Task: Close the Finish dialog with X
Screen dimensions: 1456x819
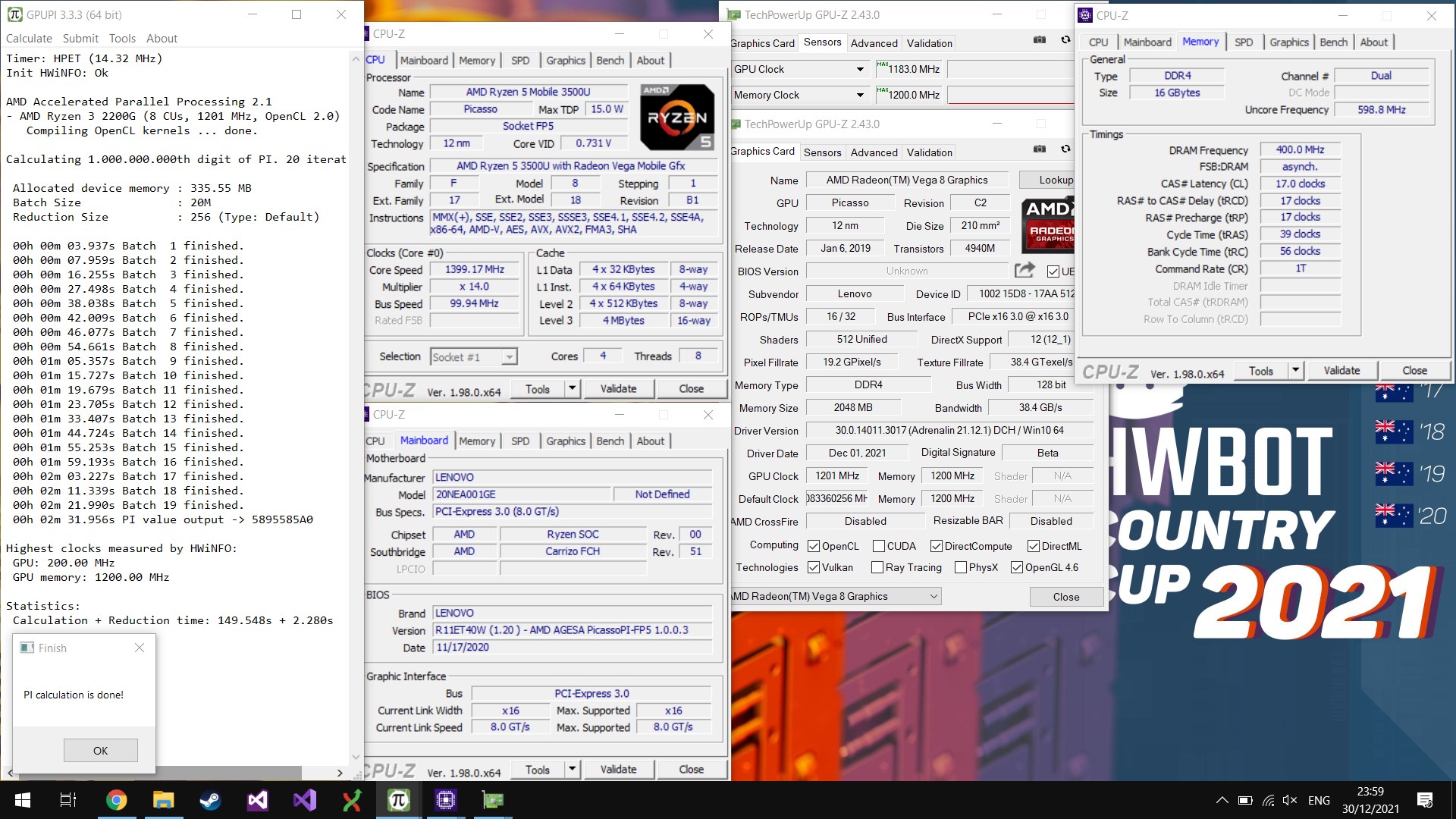Action: pyautogui.click(x=139, y=648)
